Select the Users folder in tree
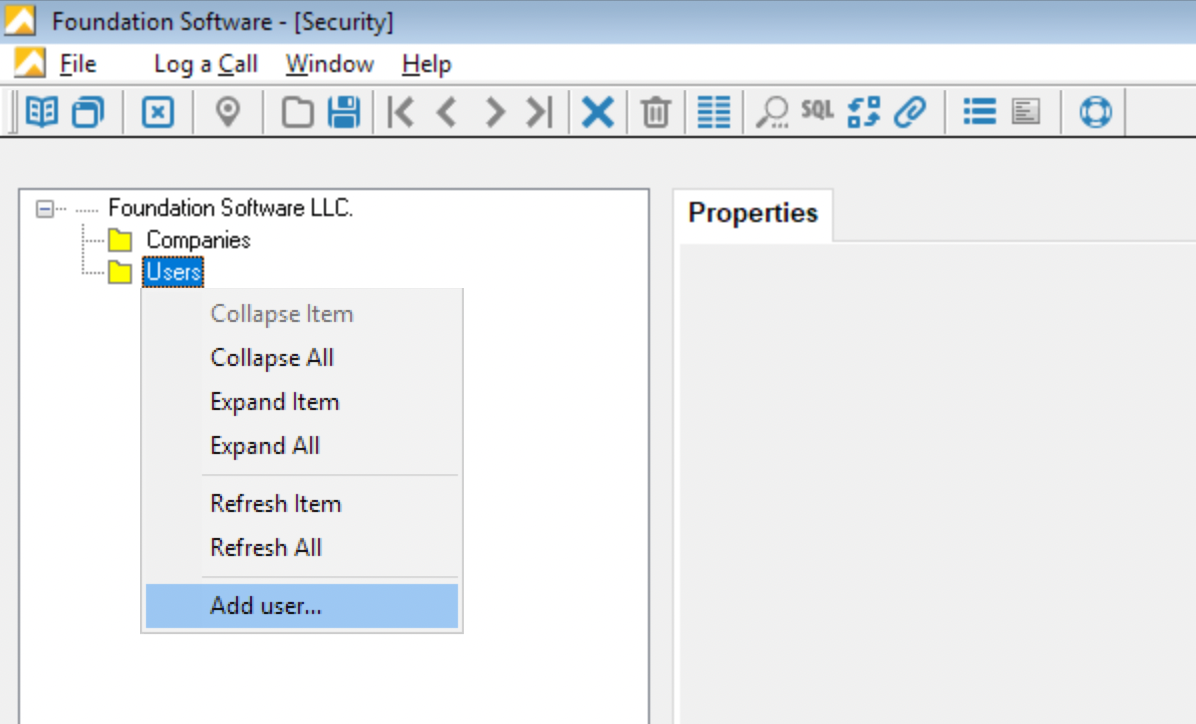 (x=174, y=272)
